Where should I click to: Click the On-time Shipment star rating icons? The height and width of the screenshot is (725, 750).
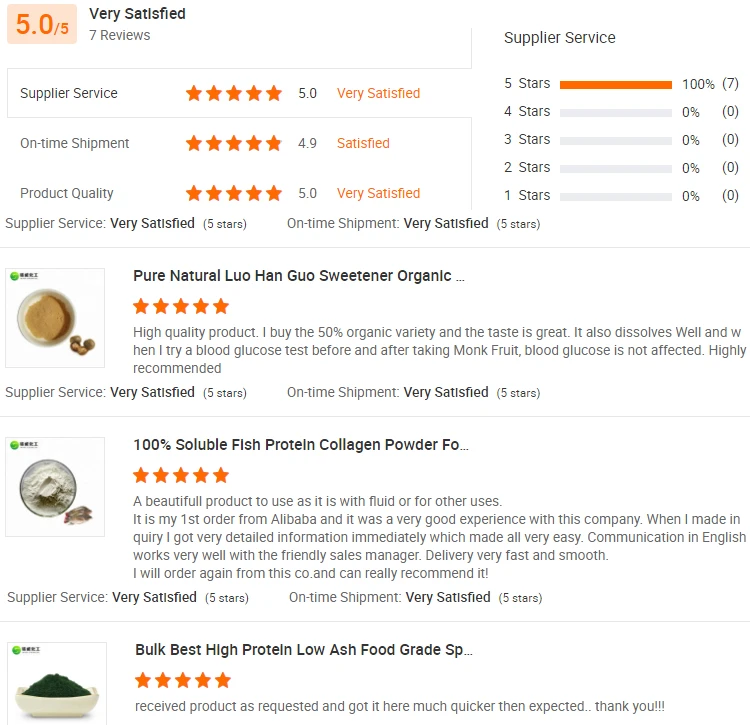pos(234,143)
